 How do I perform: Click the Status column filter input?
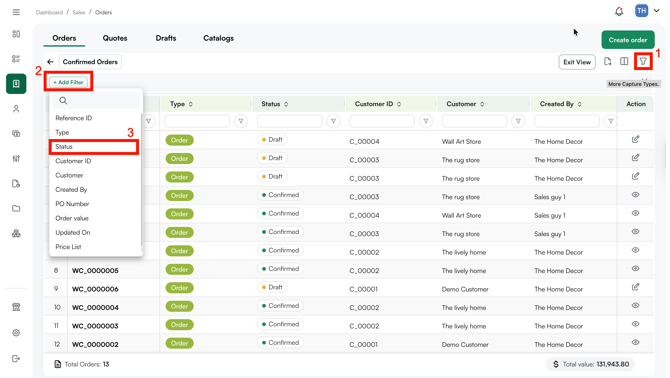(290, 121)
